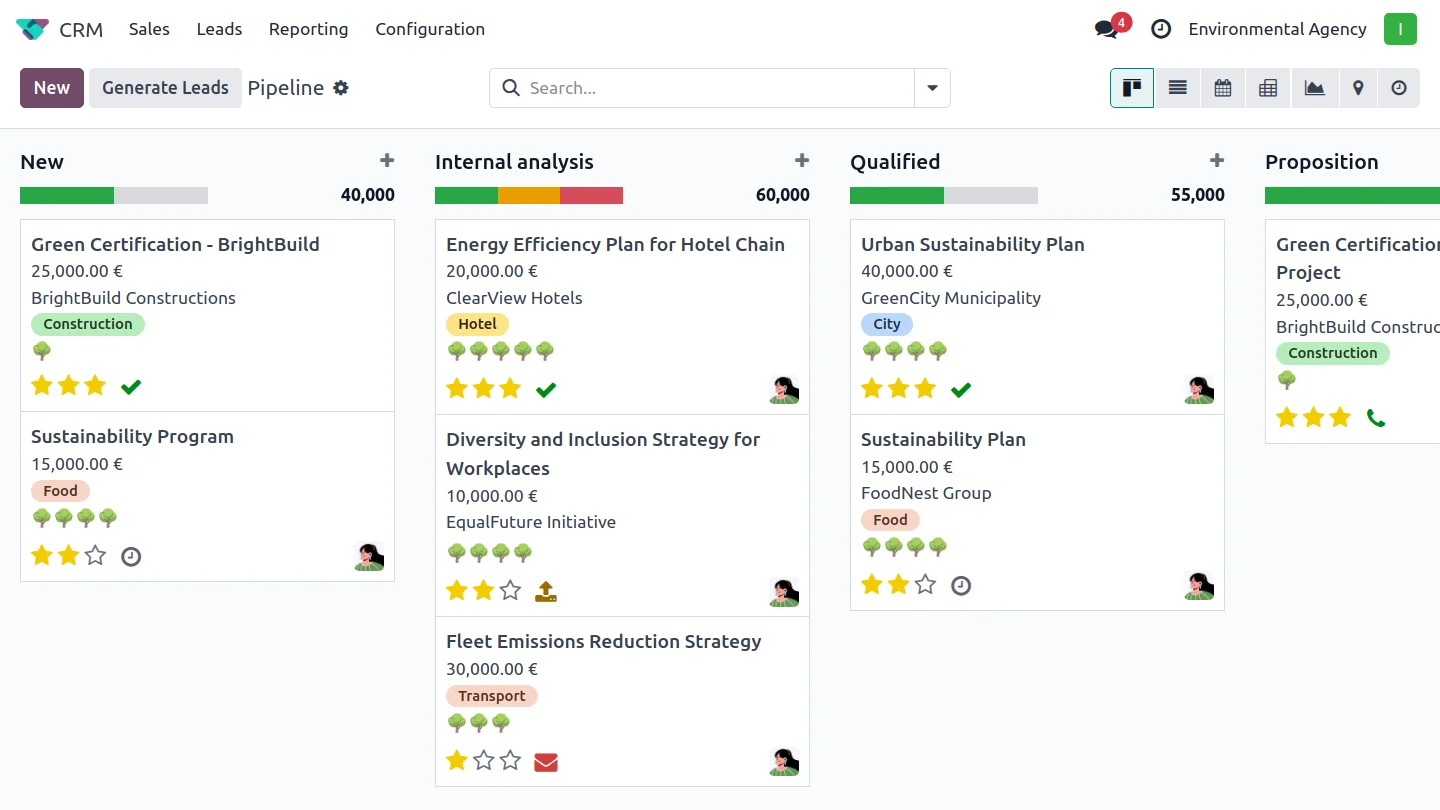Viewport: 1440px width, 810px height.
Task: Expand the search options dropdown arrow
Action: [x=932, y=88]
